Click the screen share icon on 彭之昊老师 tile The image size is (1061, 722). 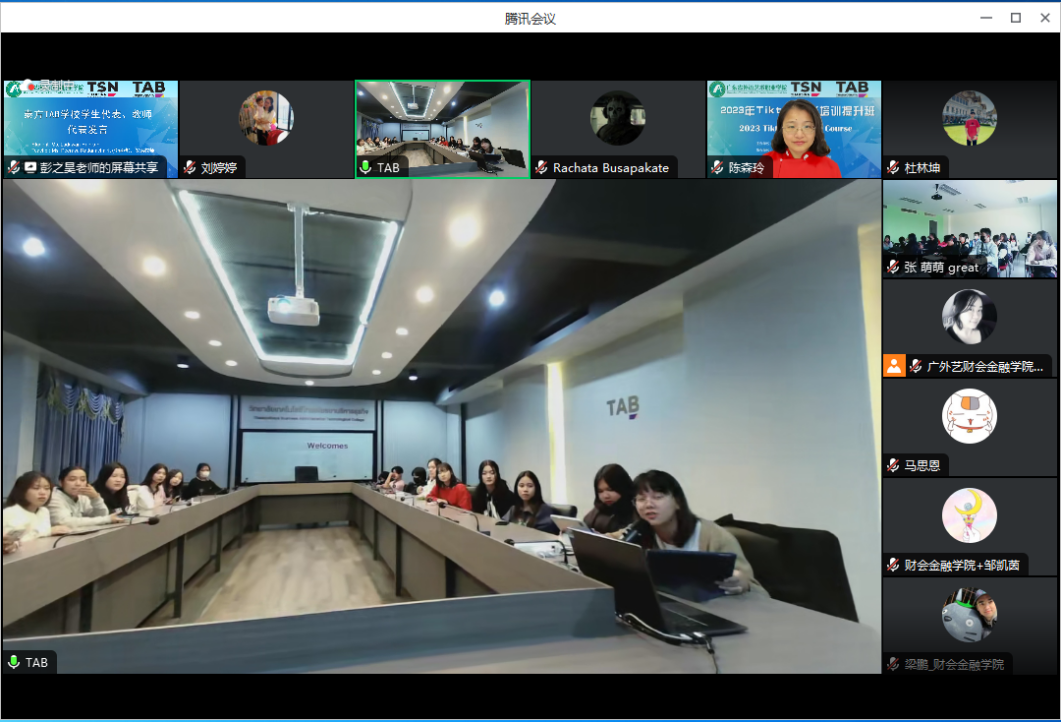tap(30, 168)
